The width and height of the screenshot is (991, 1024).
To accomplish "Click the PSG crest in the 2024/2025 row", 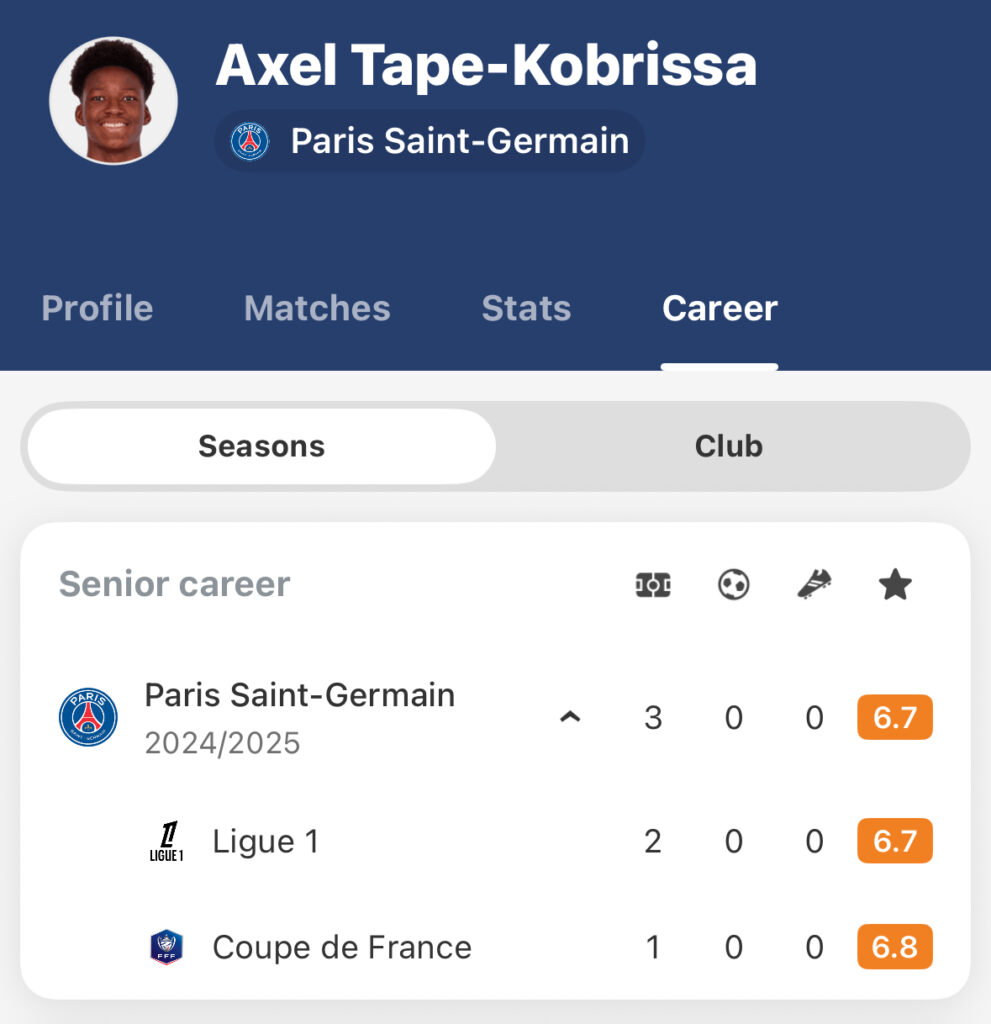I will click(88, 717).
